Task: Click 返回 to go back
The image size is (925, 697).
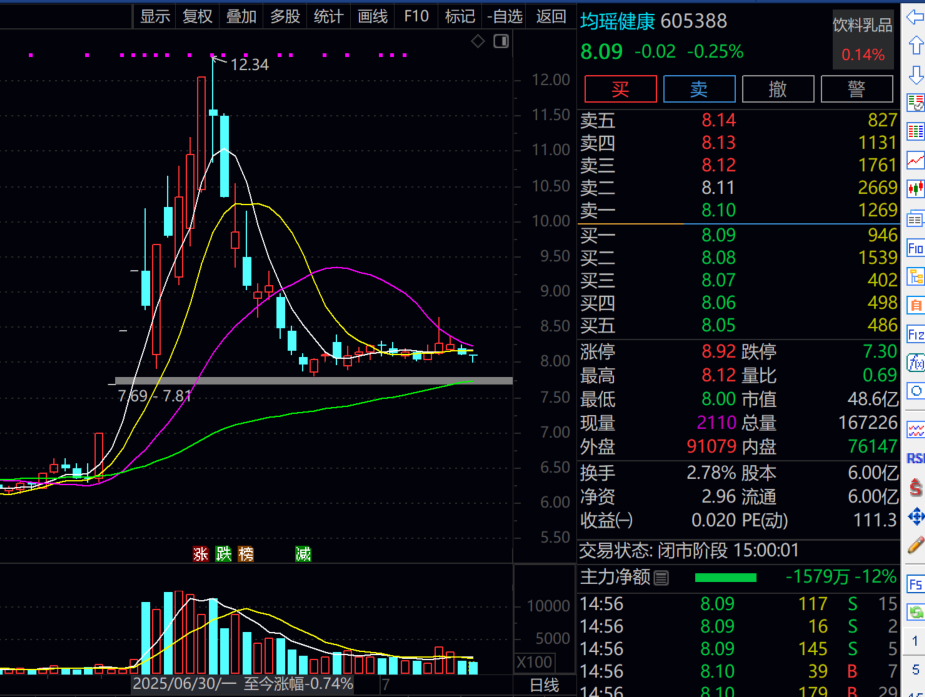Action: 551,16
